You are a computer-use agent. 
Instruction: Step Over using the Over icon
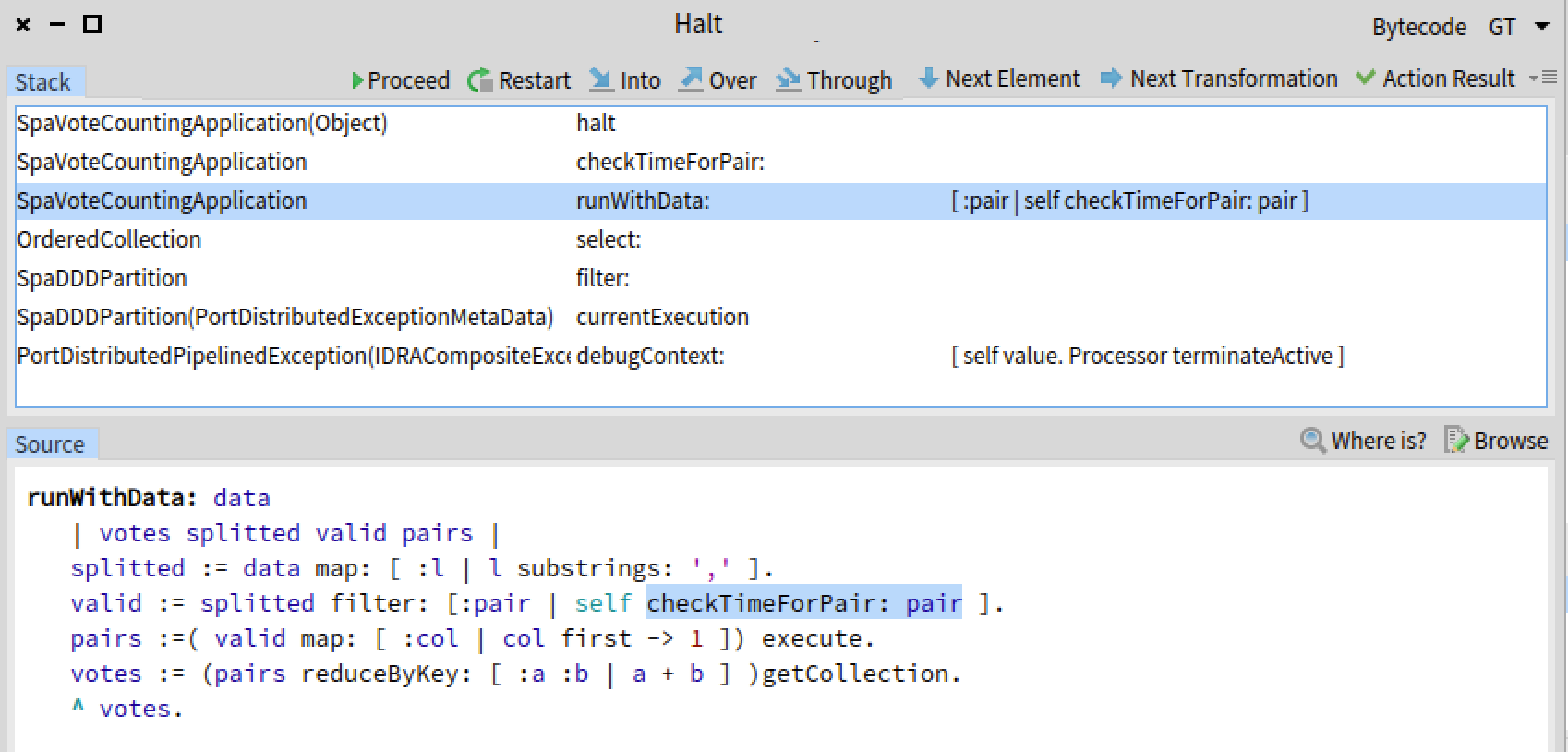pos(690,79)
